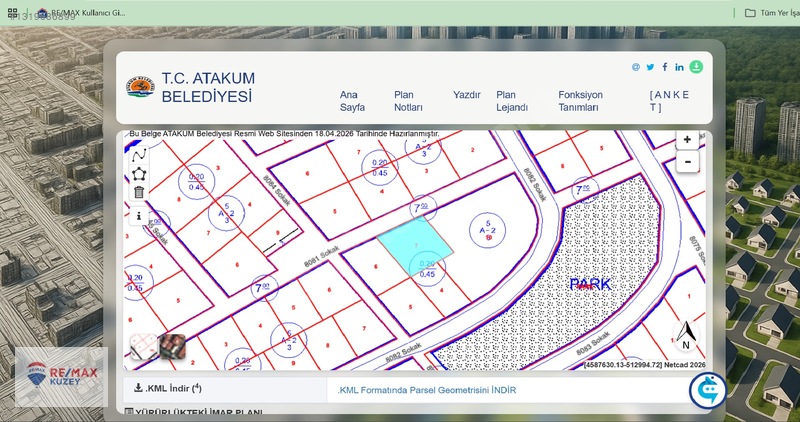Click the RE/MAX Kuzey logo
Screen dimensions: 800x422
[61, 377]
